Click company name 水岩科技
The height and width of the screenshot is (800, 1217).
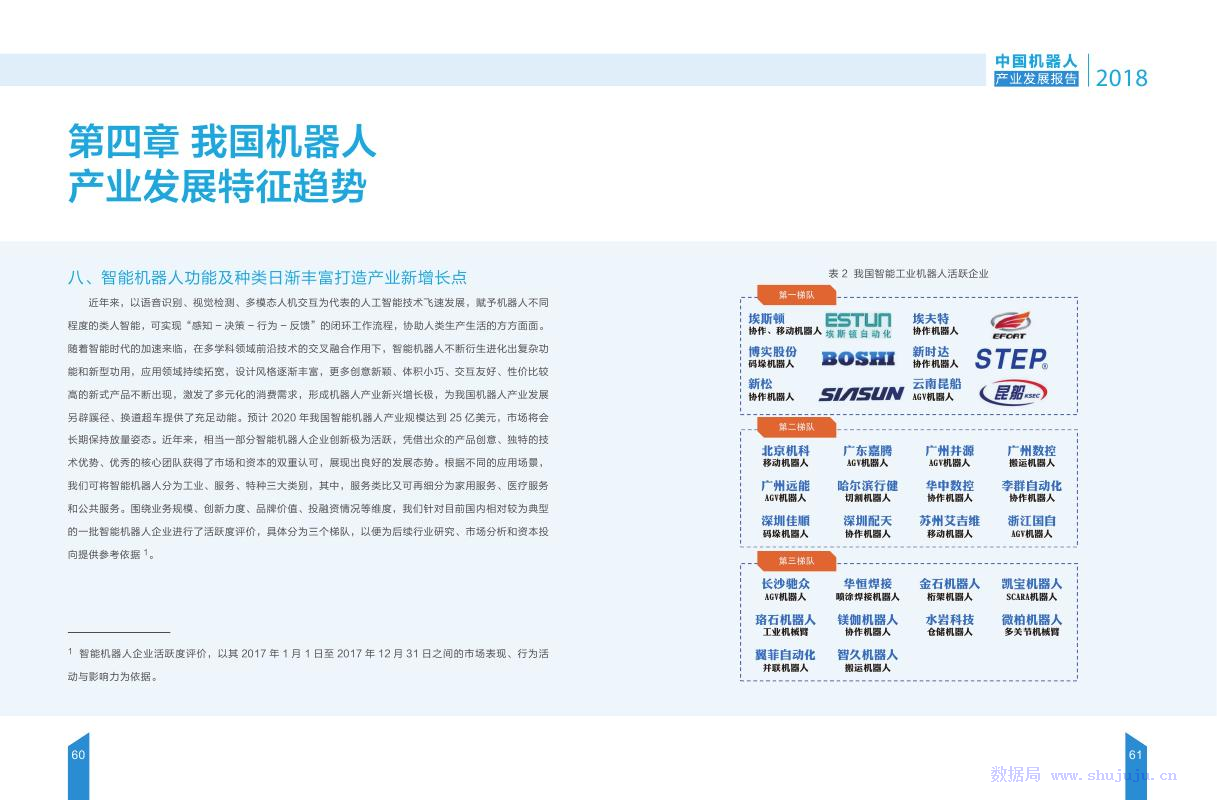[950, 620]
